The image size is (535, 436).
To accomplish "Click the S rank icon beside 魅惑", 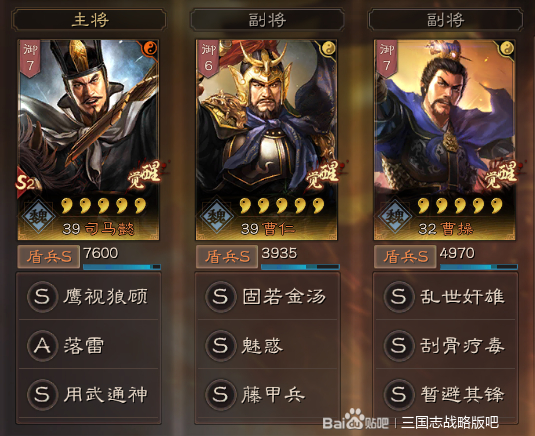I will coord(220,346).
